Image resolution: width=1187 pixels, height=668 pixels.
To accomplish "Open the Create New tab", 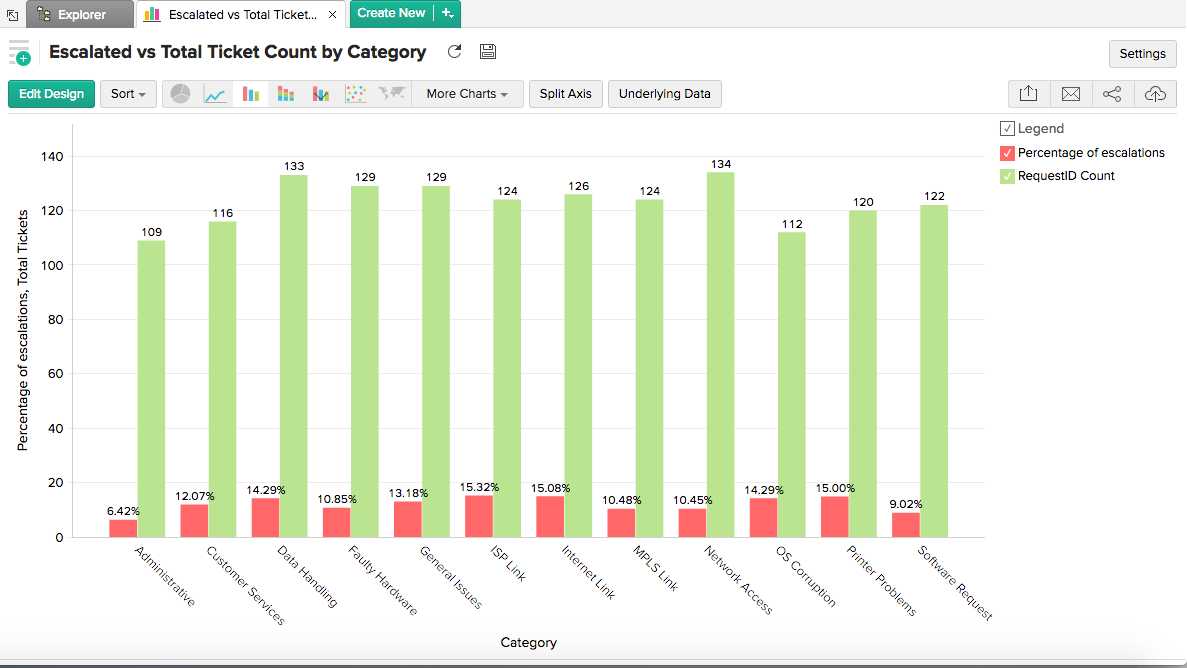I will coord(394,15).
